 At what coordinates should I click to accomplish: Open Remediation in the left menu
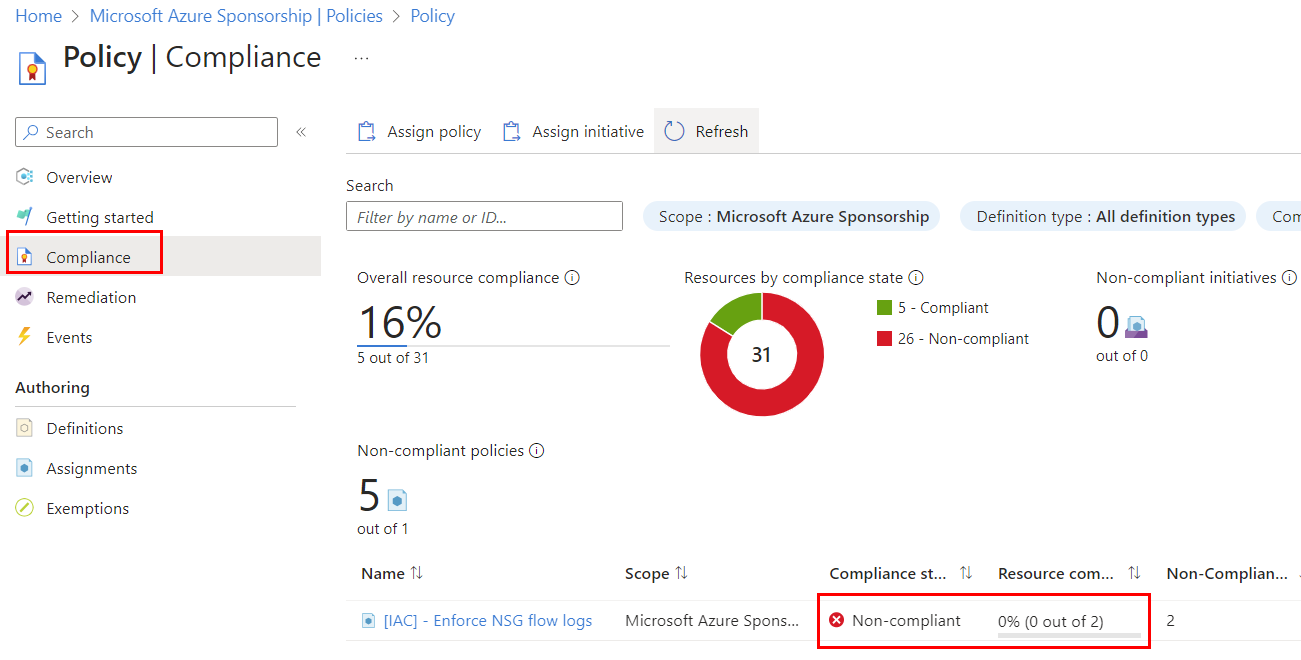(91, 297)
